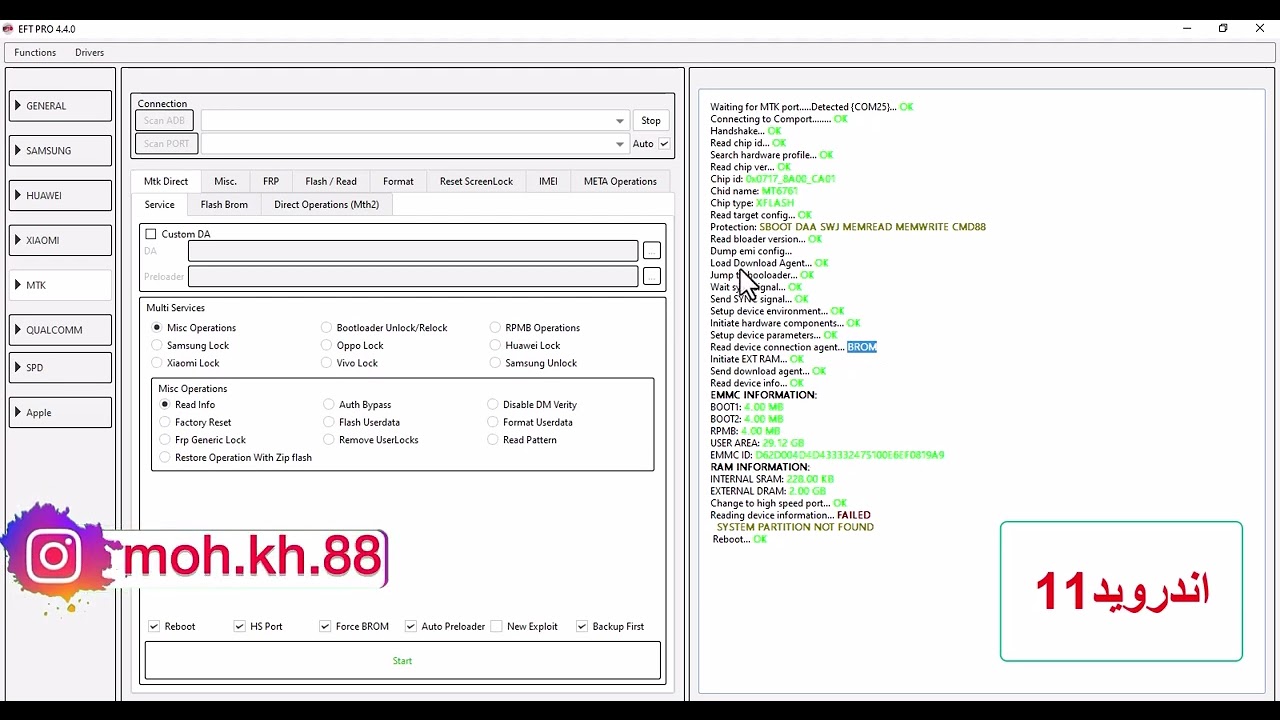The width and height of the screenshot is (1280, 720).
Task: Select Samsung Lock radio button
Action: click(157, 346)
